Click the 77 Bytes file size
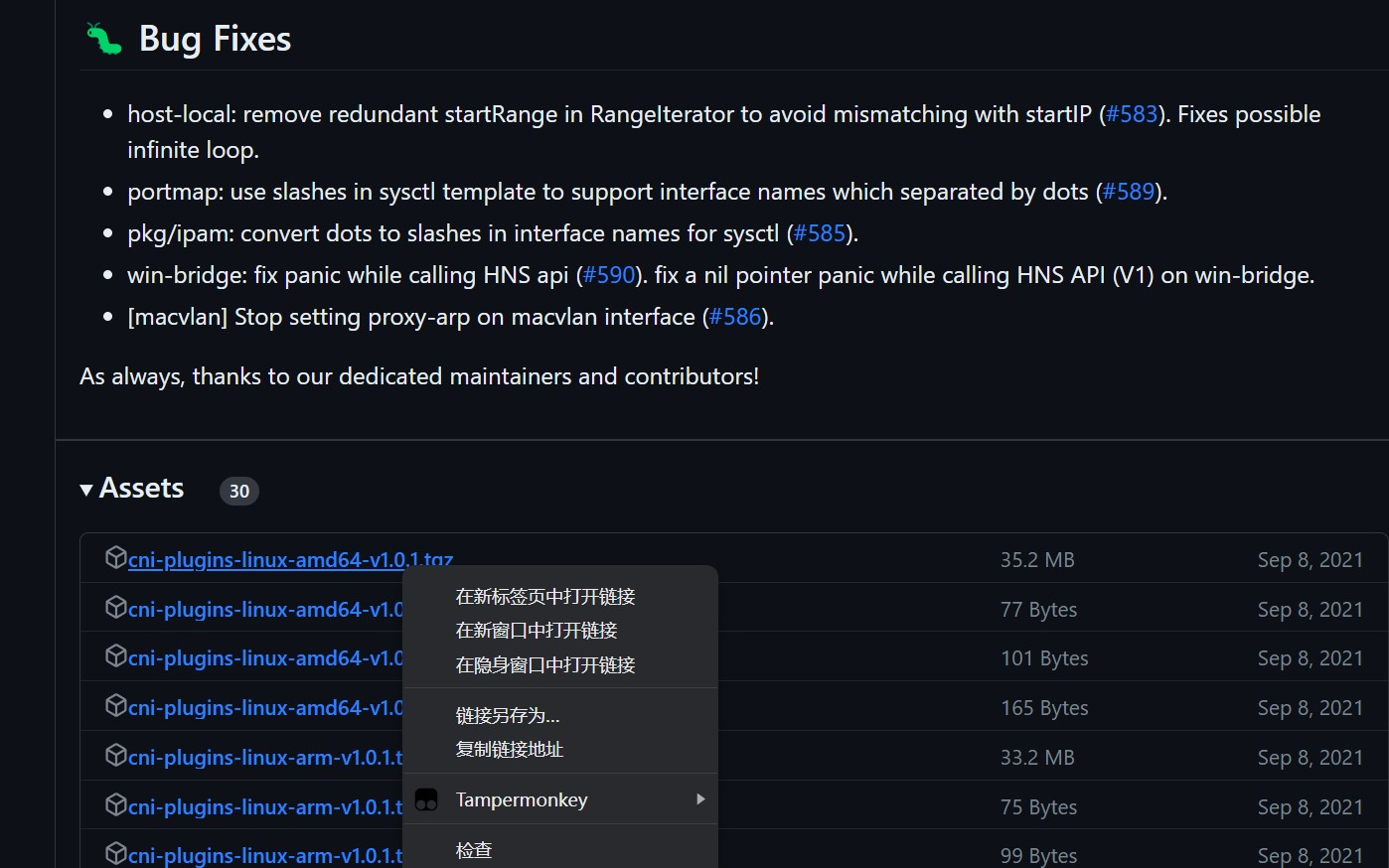This screenshot has height=868, width=1389. pyautogui.click(x=1038, y=610)
